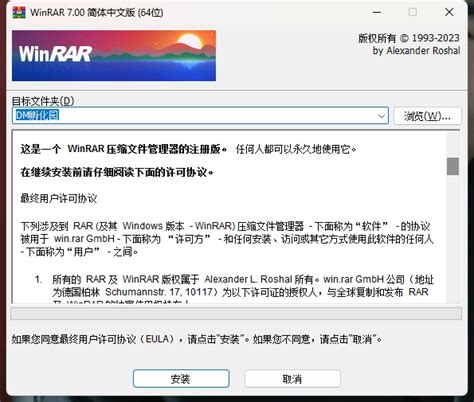474x402 pixels.
Task: Click the license text scrollbar thumb
Action: click(453, 166)
